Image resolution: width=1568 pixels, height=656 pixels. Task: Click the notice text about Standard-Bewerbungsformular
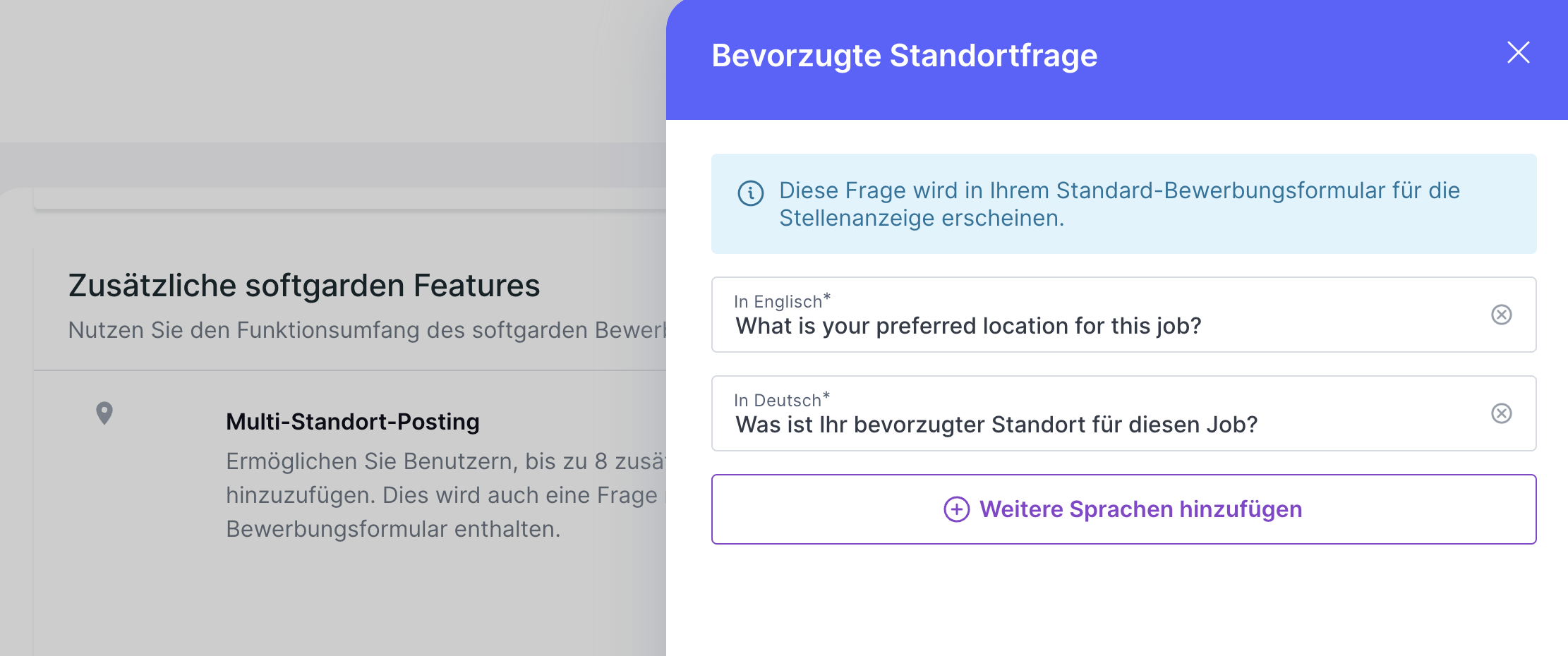(1119, 204)
